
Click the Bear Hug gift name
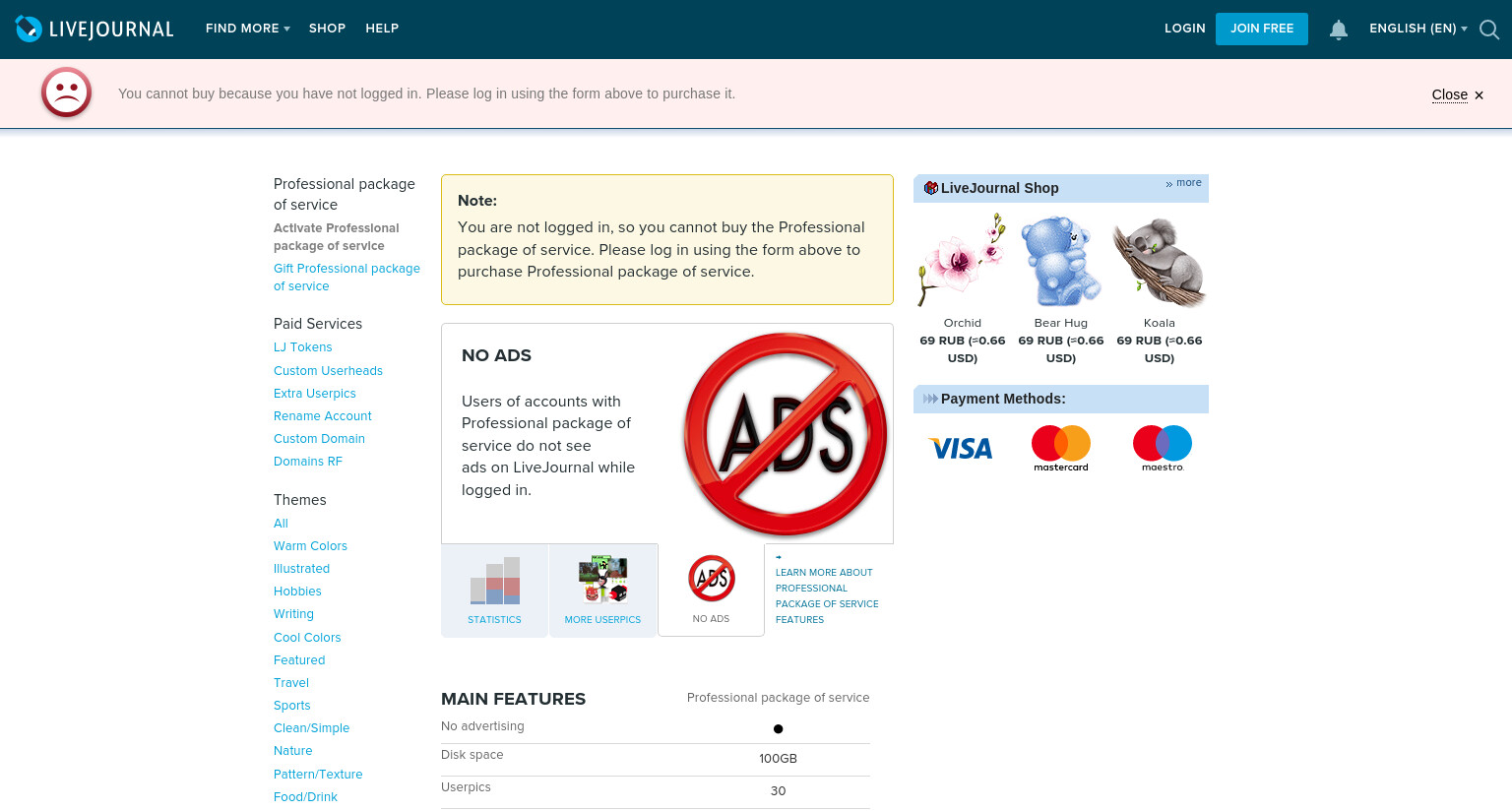coord(1060,323)
